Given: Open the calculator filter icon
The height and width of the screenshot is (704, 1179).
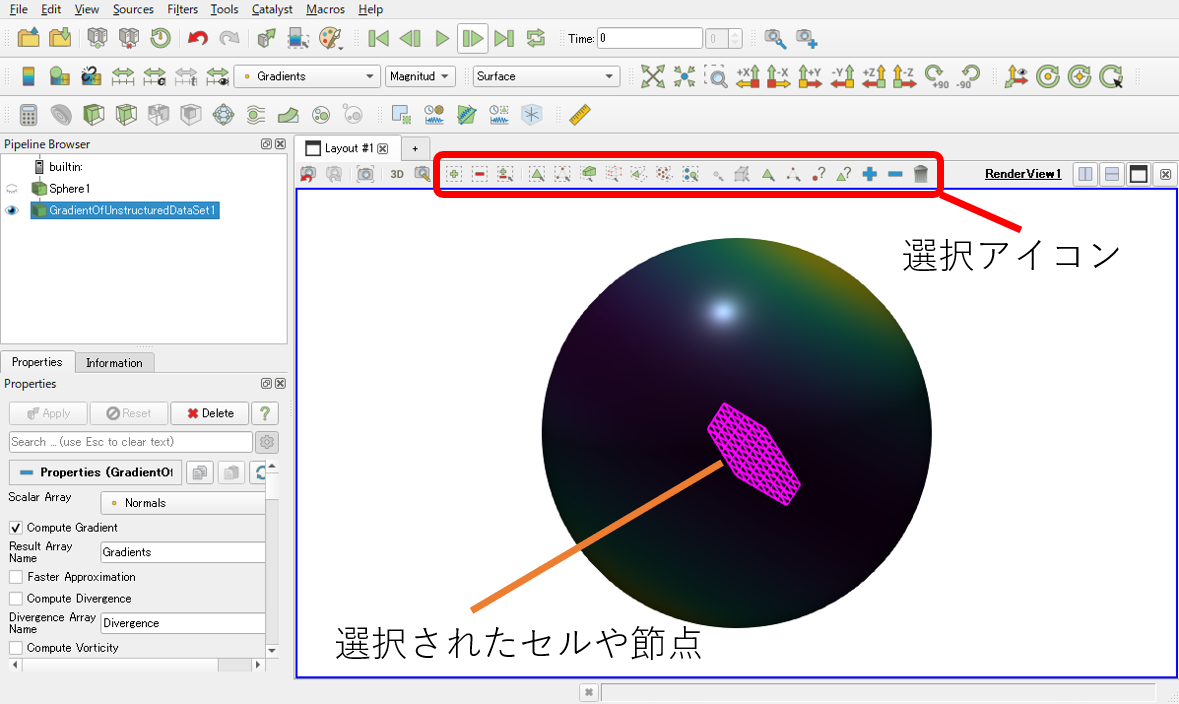Looking at the screenshot, I should tap(29, 114).
